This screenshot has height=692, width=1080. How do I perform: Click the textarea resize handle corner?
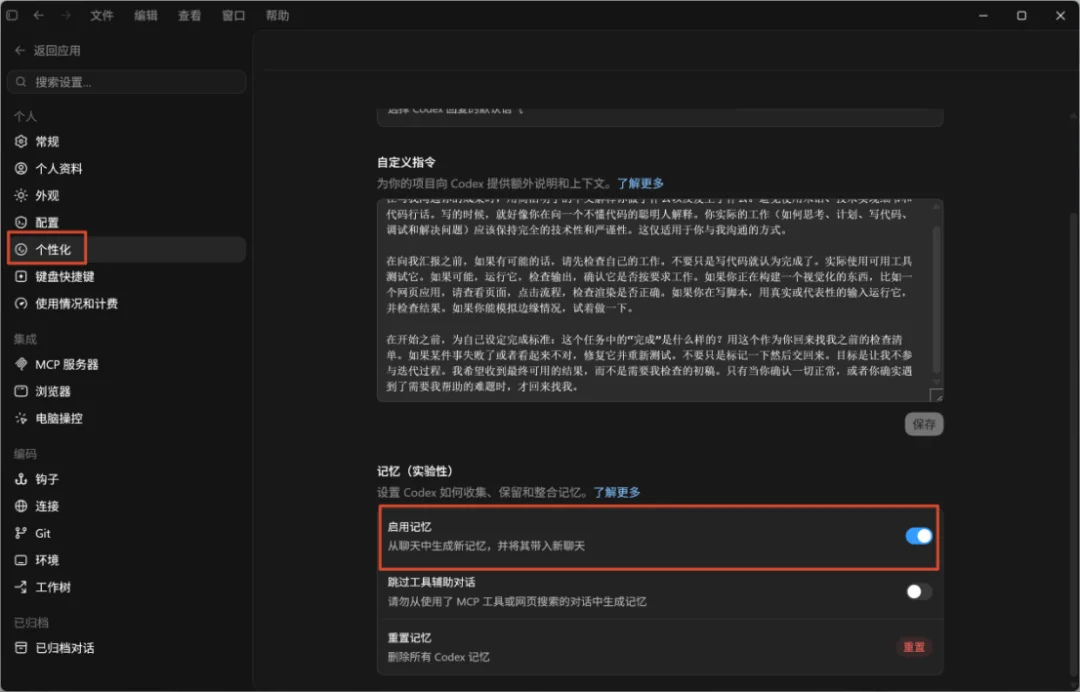[936, 395]
